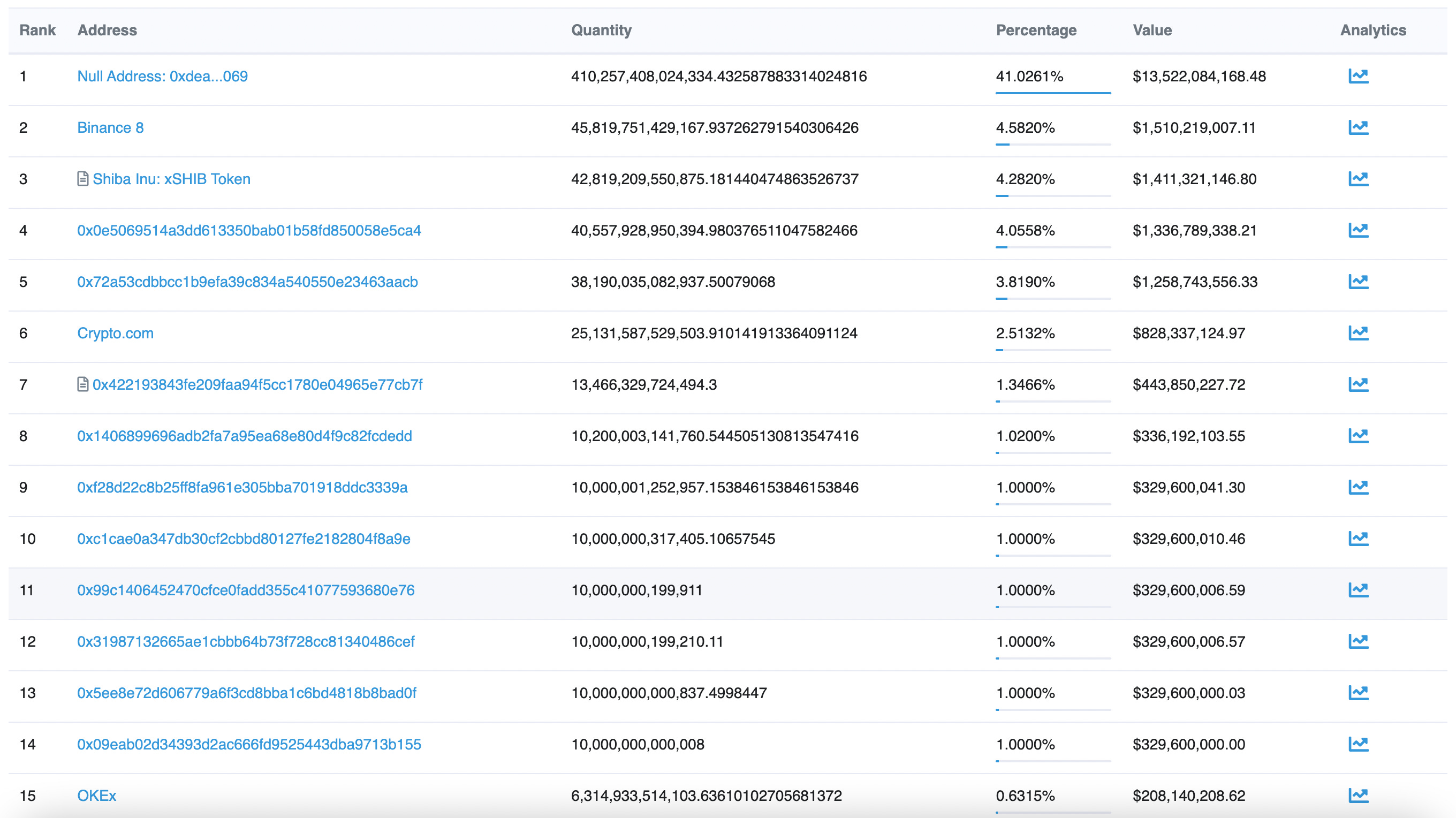
Task: Click the Analytics column header
Action: (1373, 31)
